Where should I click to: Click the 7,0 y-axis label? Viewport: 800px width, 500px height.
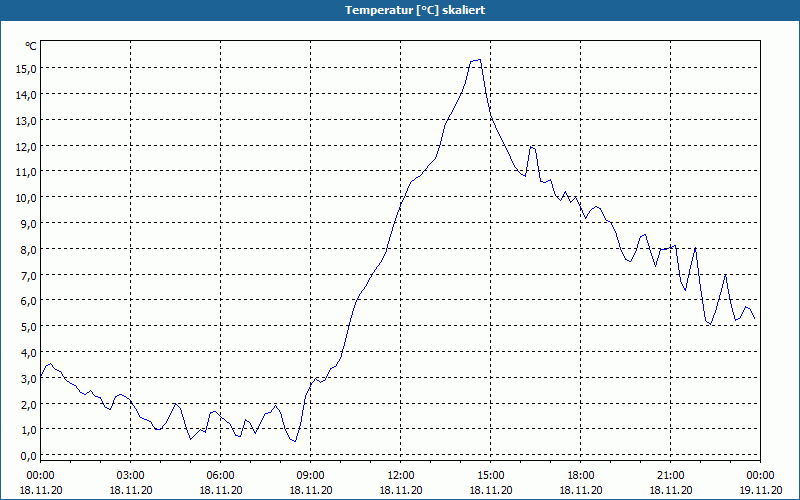(28, 275)
